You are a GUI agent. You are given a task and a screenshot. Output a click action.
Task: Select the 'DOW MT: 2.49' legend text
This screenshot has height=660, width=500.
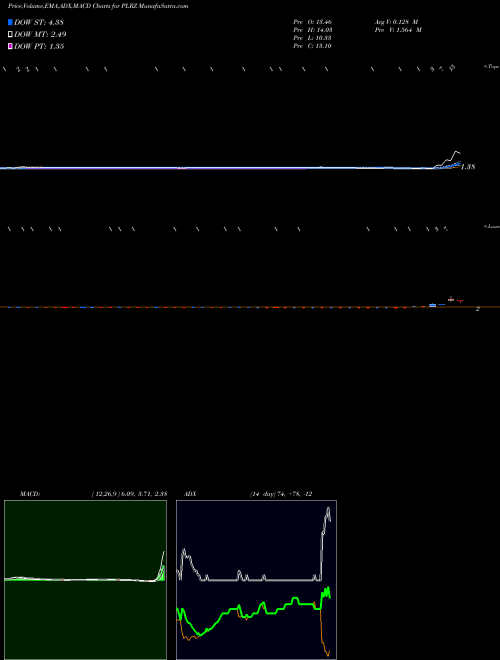pyautogui.click(x=40, y=34)
